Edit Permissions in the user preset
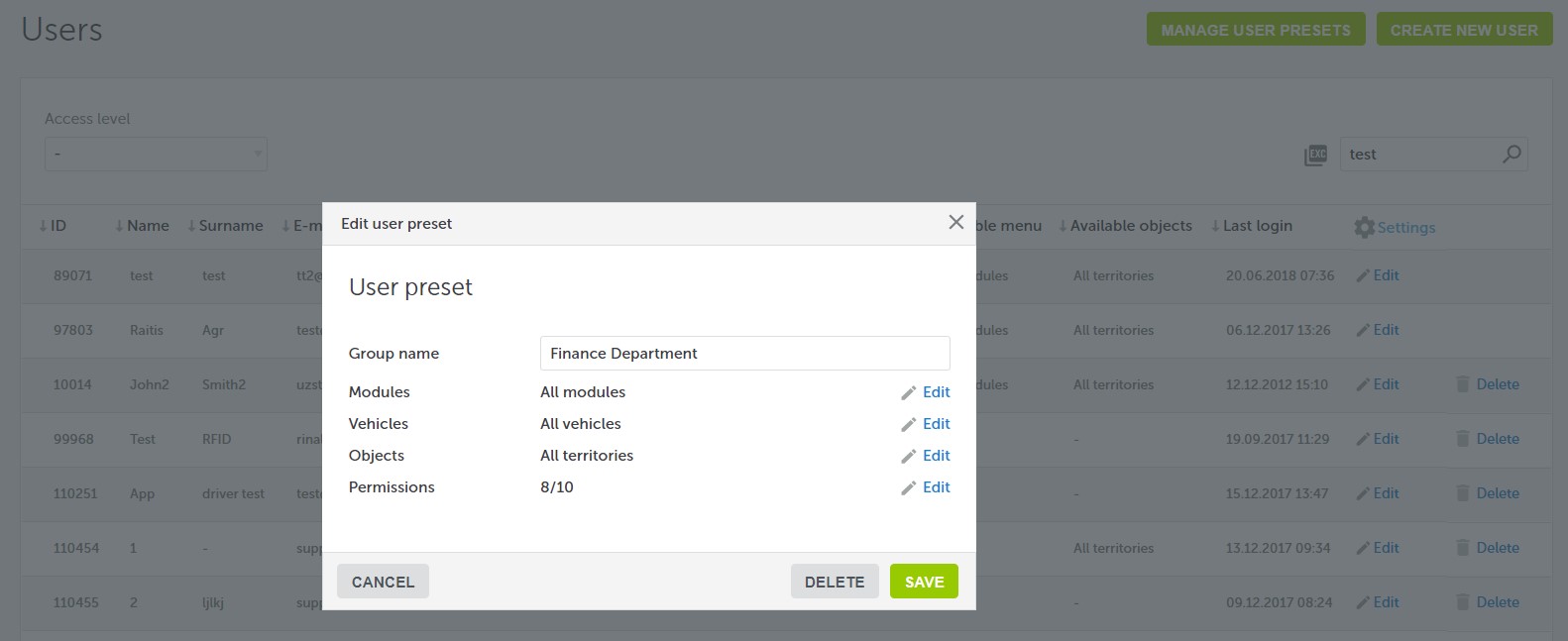The width and height of the screenshot is (1568, 641). (x=936, y=487)
